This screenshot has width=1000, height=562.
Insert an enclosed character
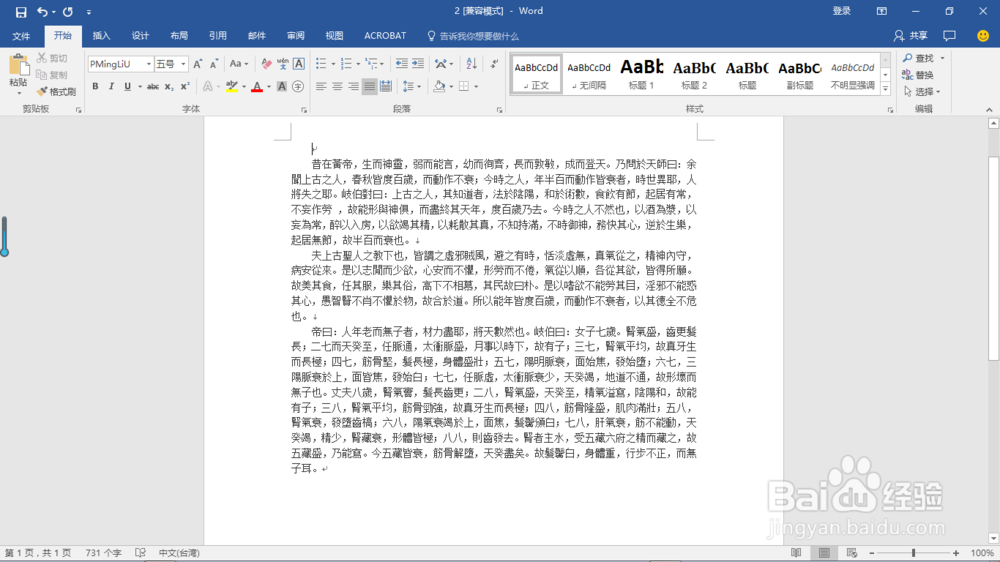298,87
